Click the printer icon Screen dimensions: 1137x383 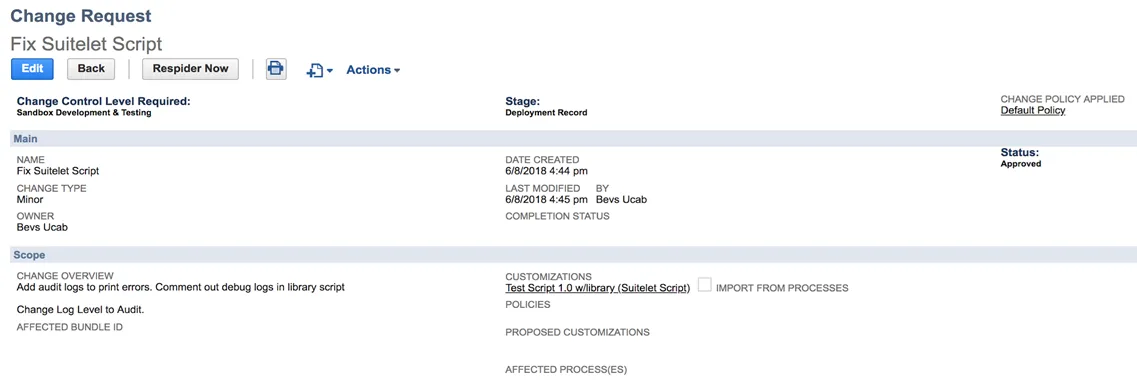pyautogui.click(x=276, y=69)
